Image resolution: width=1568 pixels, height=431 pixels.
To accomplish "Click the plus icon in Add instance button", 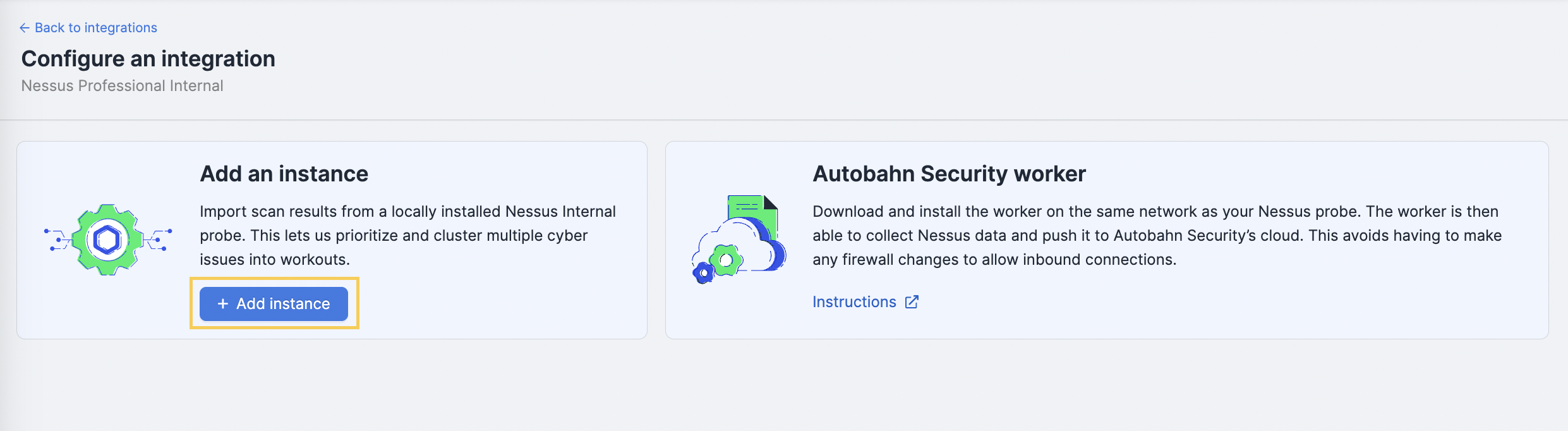I will [223, 304].
